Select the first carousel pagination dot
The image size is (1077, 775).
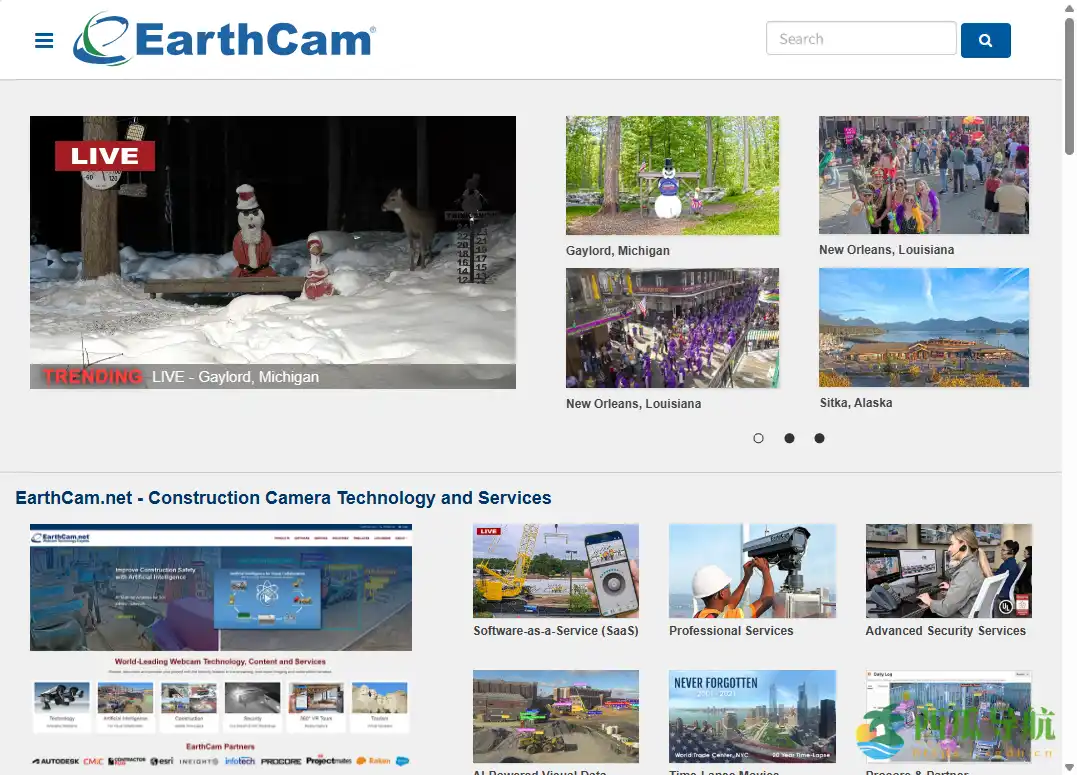758,438
